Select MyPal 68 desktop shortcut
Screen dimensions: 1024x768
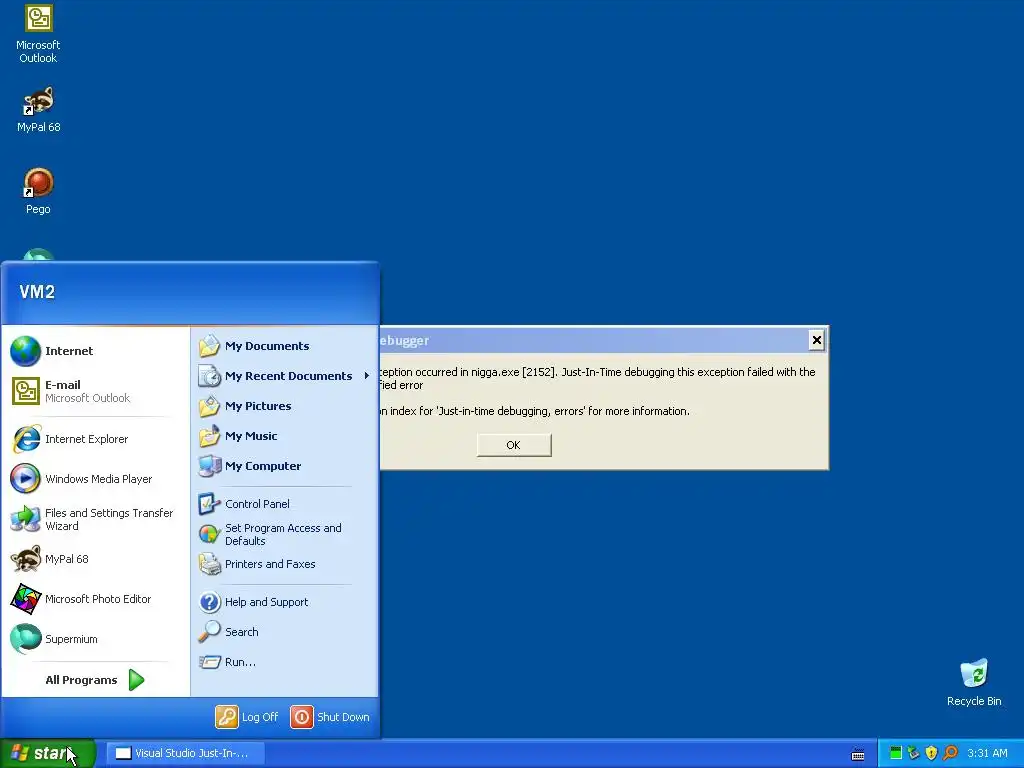click(x=39, y=110)
